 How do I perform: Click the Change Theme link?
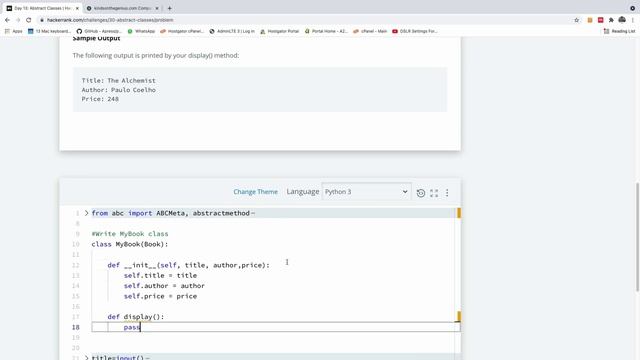click(256, 192)
